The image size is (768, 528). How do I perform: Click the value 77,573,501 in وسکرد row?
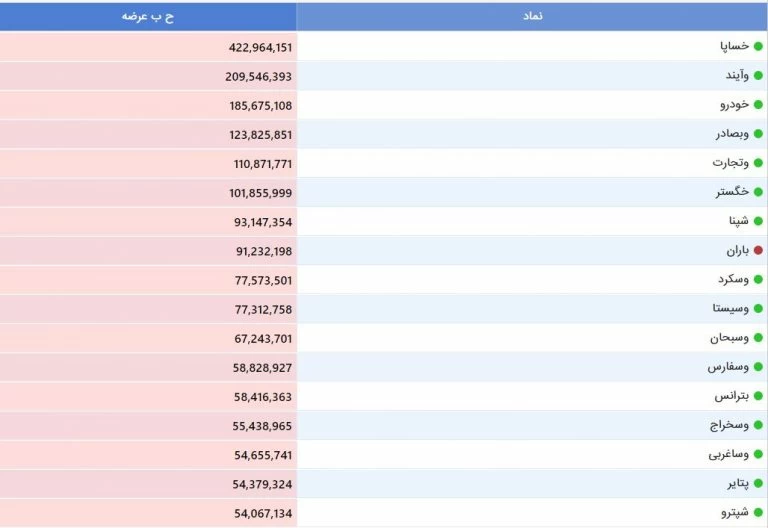coord(263,280)
